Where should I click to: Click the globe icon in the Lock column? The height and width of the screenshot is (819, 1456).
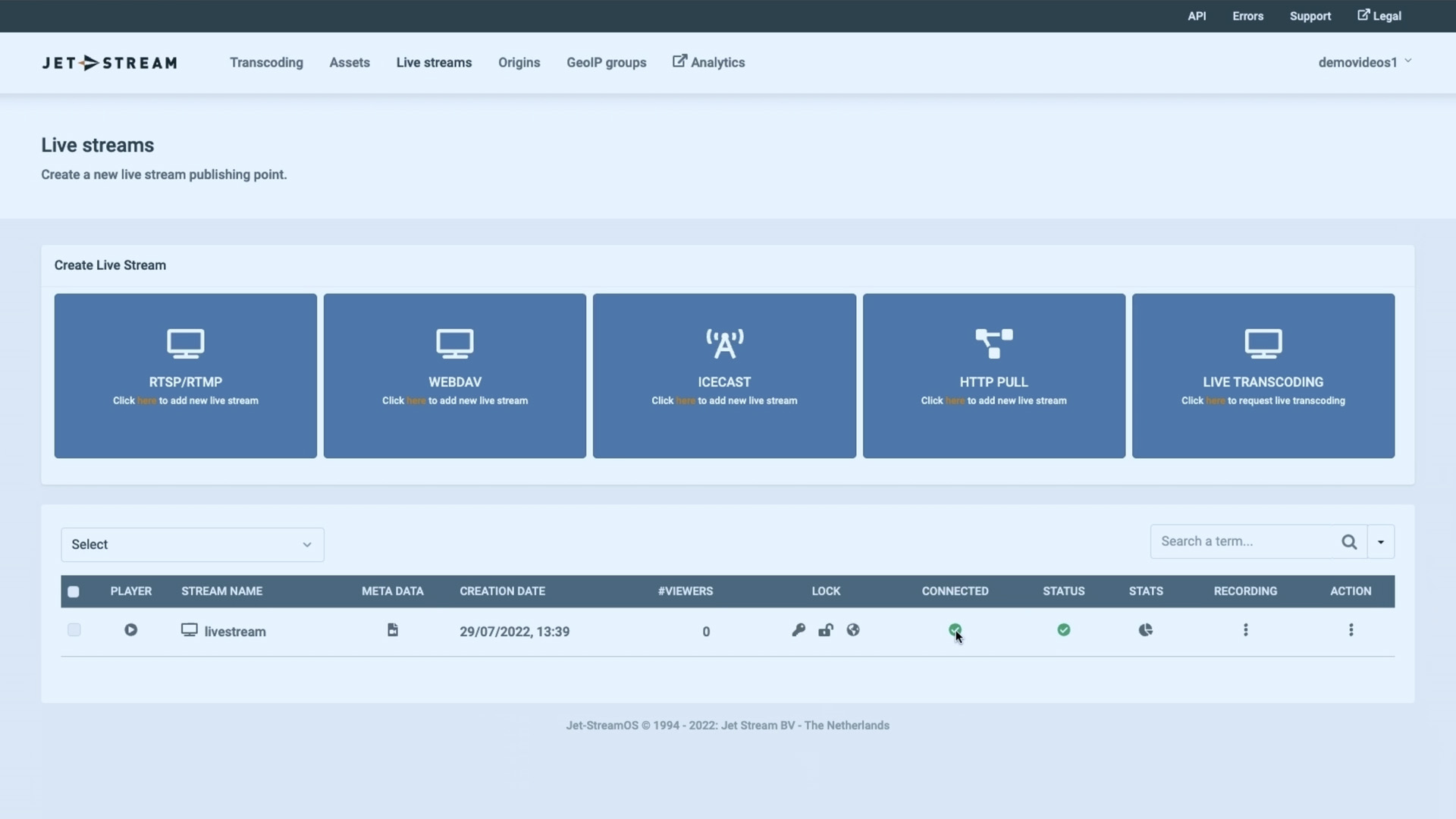click(853, 630)
